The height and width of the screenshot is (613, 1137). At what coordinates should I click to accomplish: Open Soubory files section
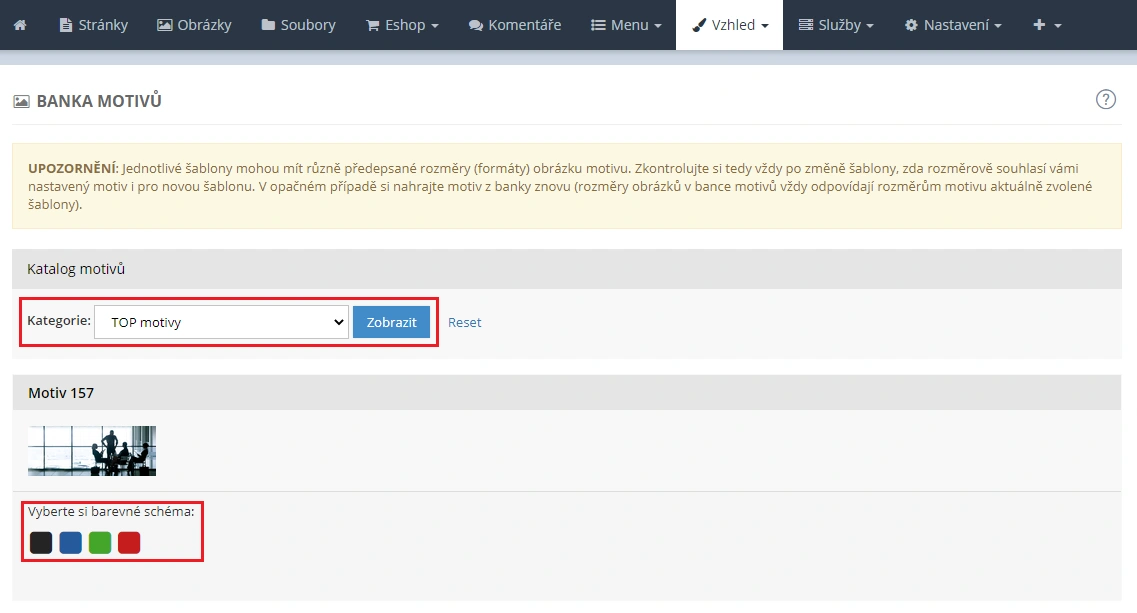click(298, 24)
